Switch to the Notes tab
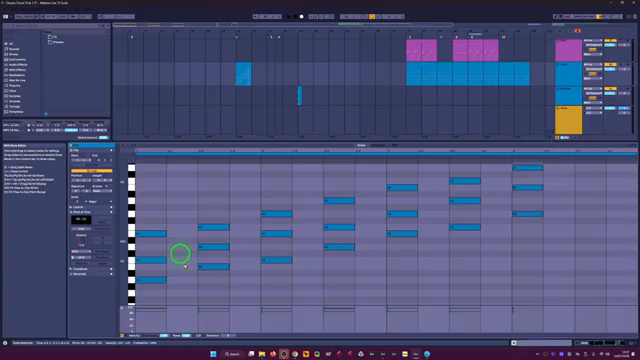This screenshot has width=640, height=360. tap(361, 145)
